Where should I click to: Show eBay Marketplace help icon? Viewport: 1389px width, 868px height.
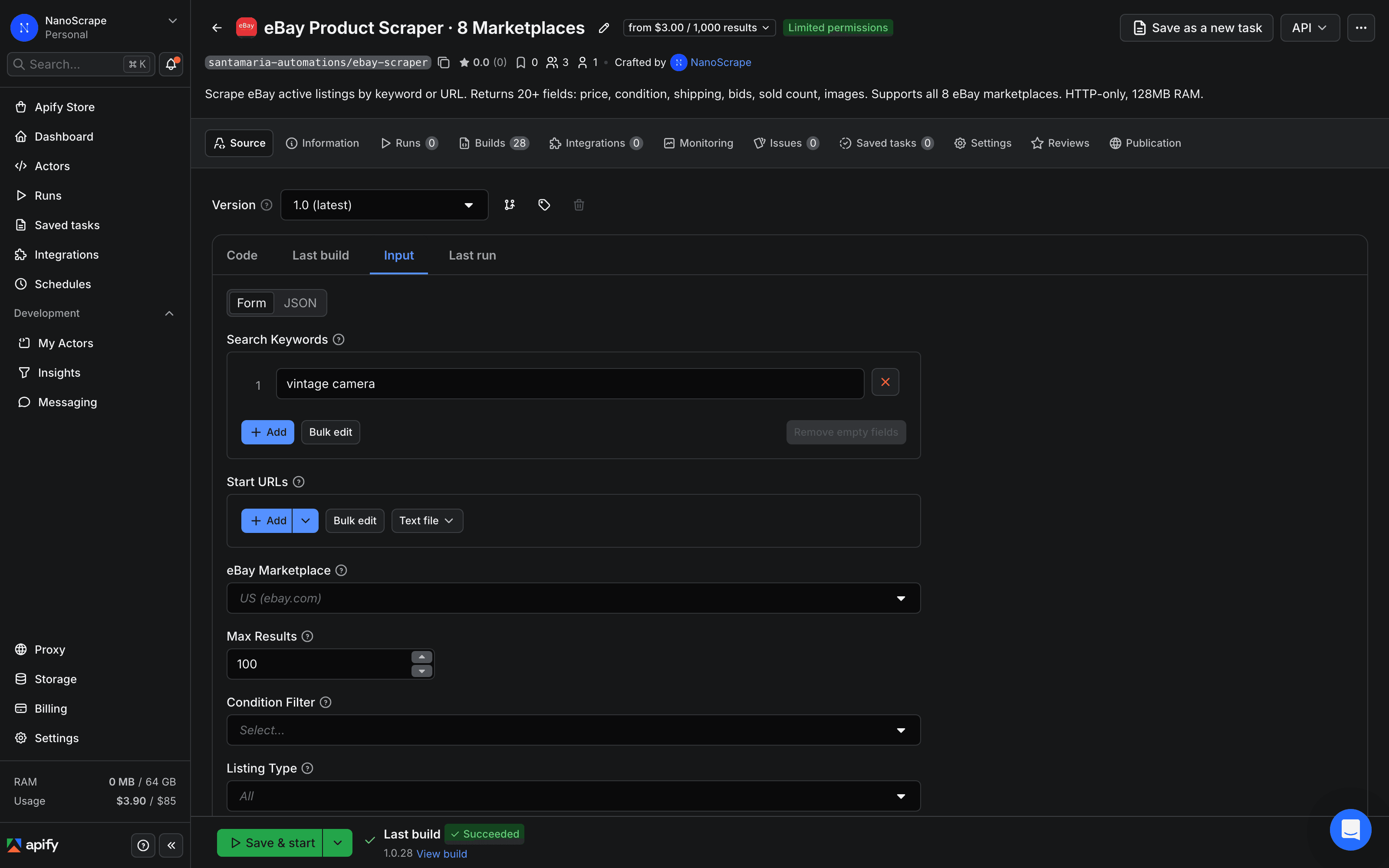(341, 570)
